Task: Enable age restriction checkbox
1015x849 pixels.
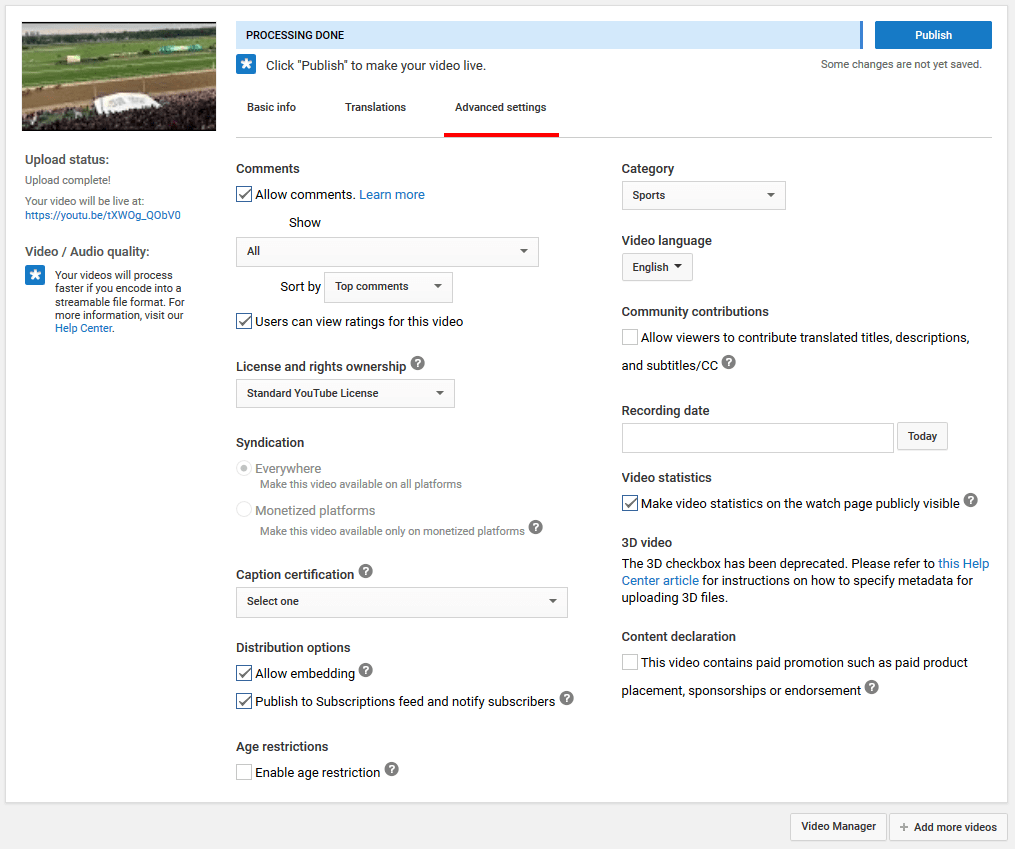Action: click(x=244, y=772)
